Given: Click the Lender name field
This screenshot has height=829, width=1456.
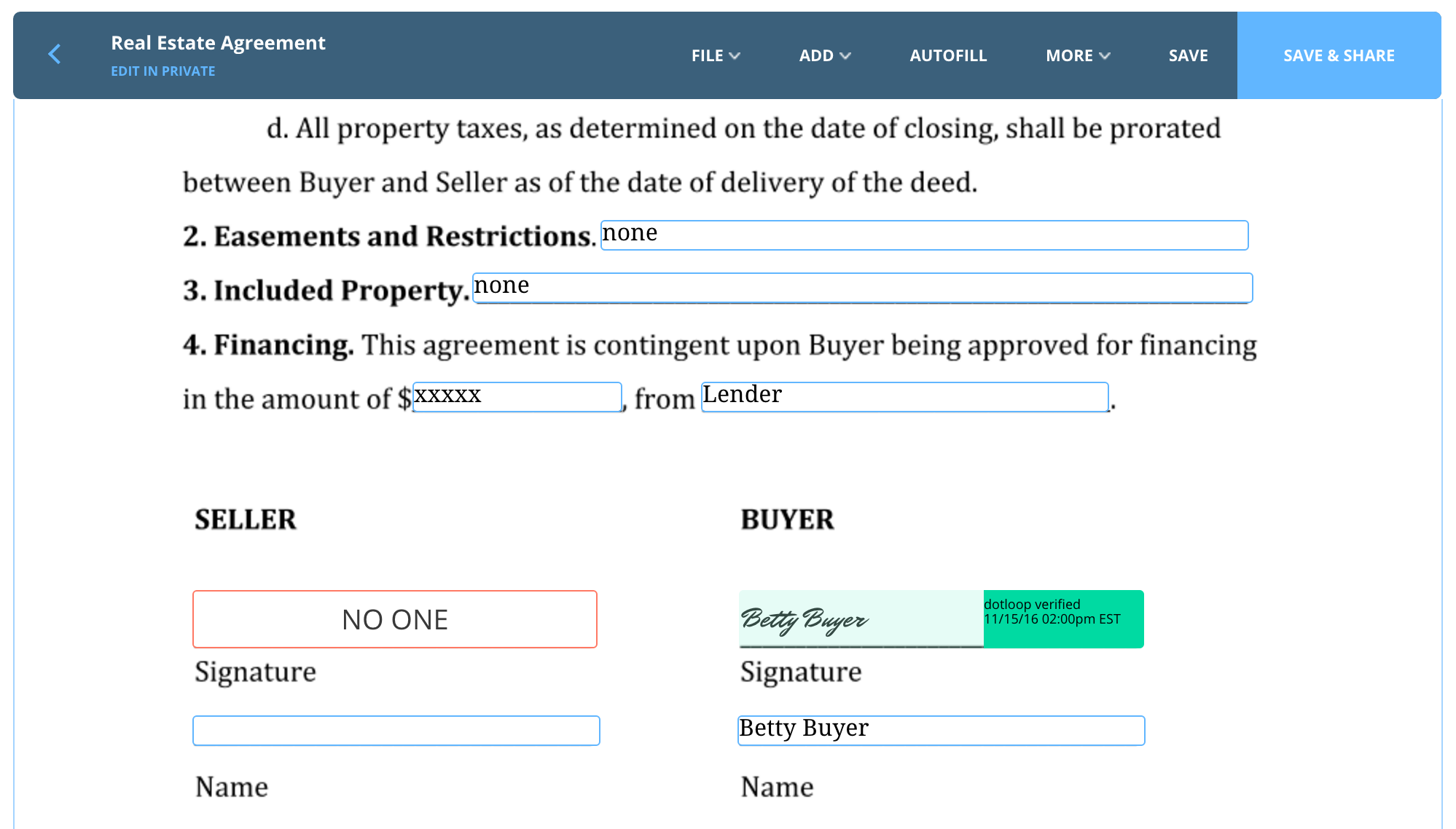Looking at the screenshot, I should 904,397.
